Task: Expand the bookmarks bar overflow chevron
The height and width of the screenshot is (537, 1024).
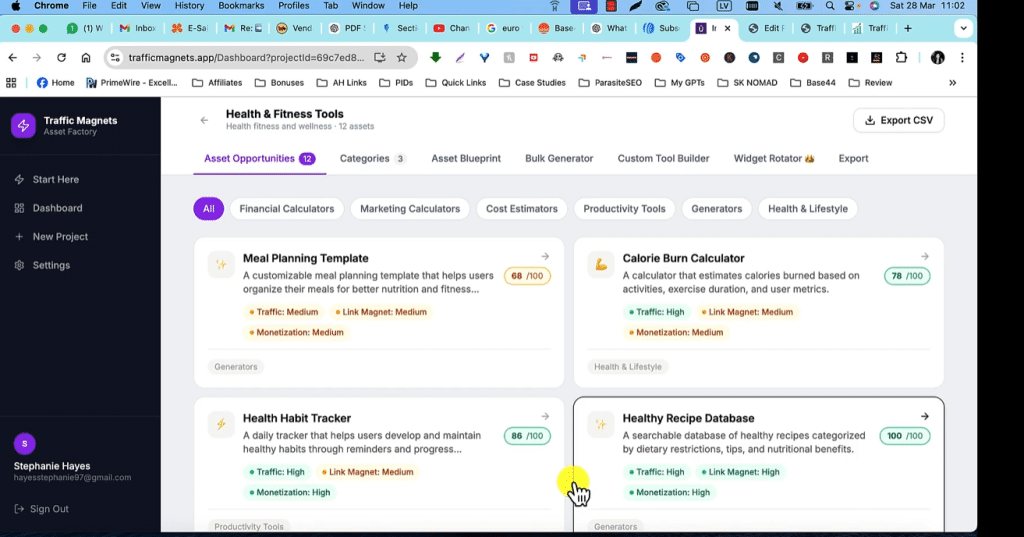Action: pos(952,83)
